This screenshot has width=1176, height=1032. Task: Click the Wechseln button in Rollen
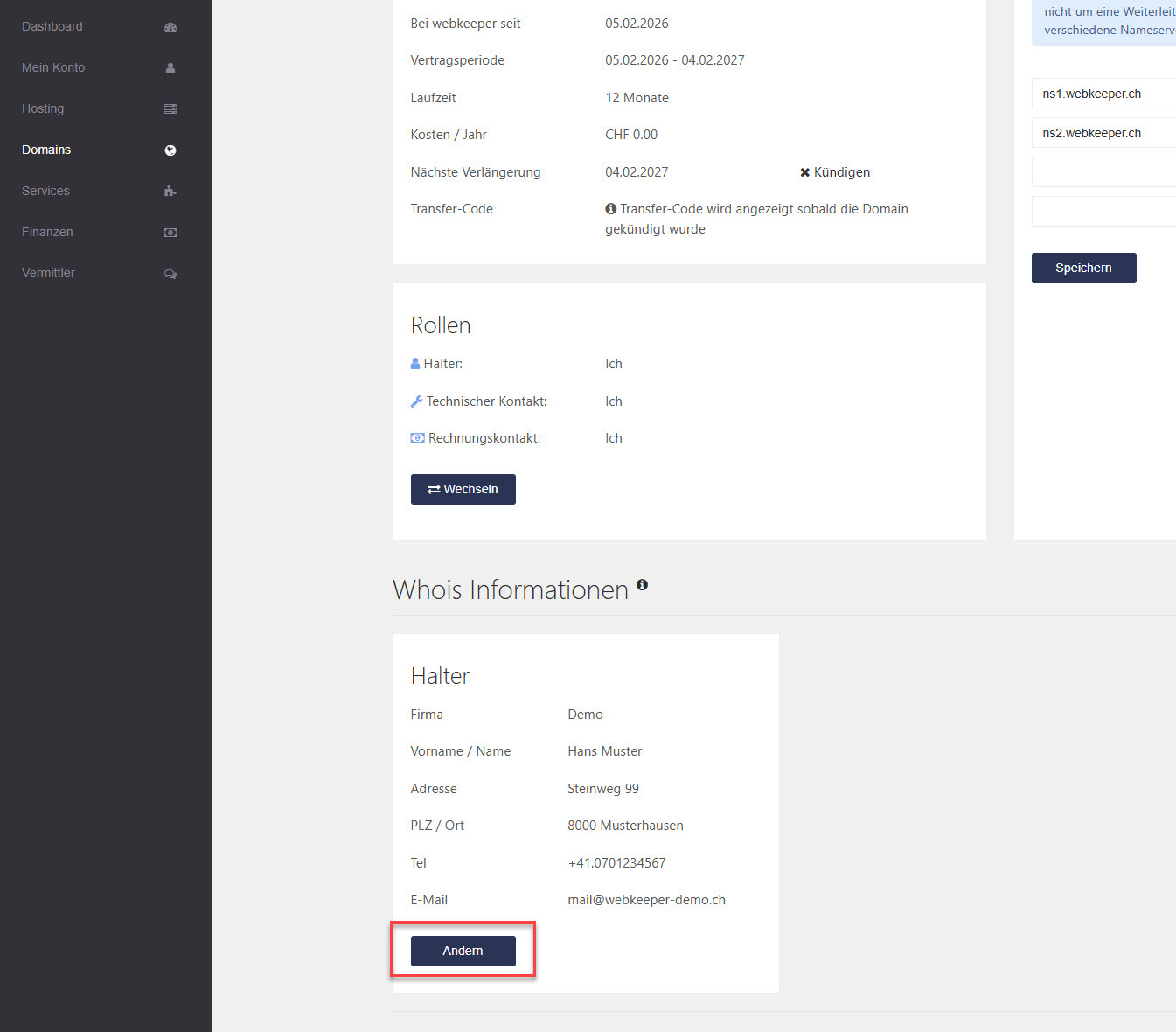[x=463, y=490]
